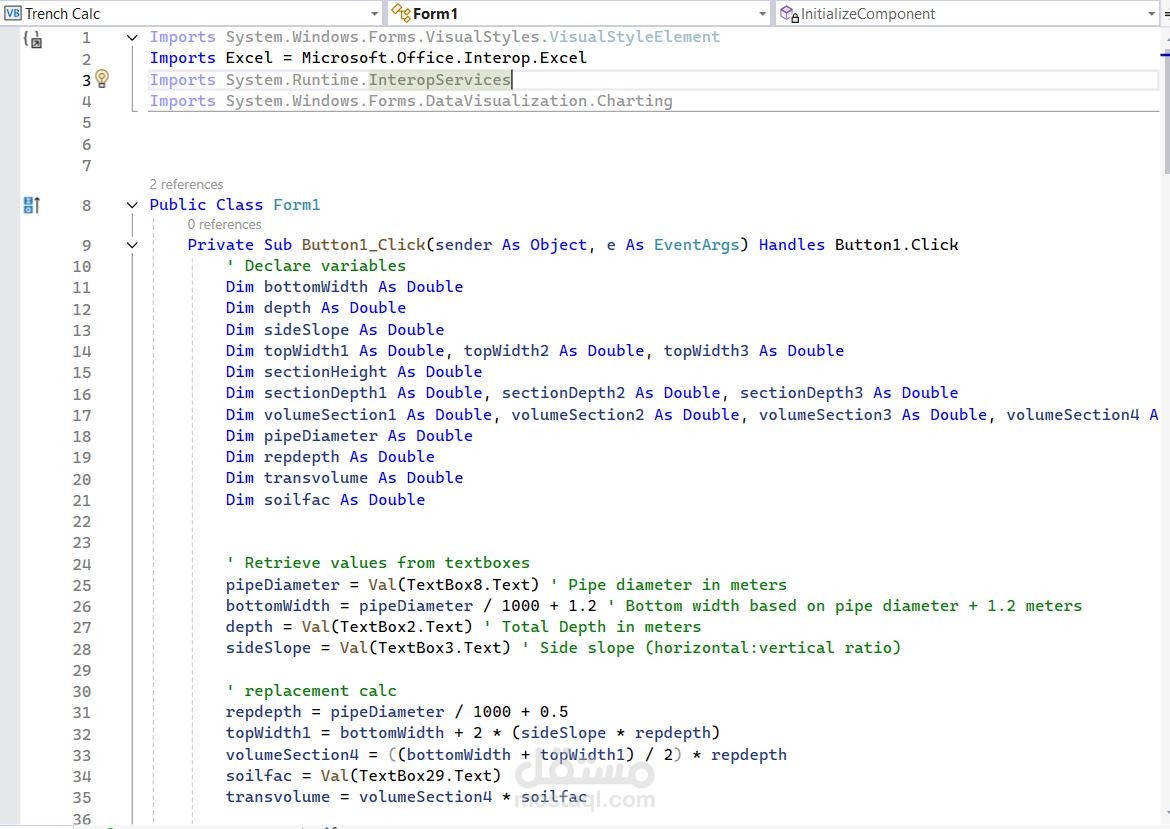The height and width of the screenshot is (829, 1170).
Task: Click on the Button1_Click method name
Action: [x=363, y=245]
